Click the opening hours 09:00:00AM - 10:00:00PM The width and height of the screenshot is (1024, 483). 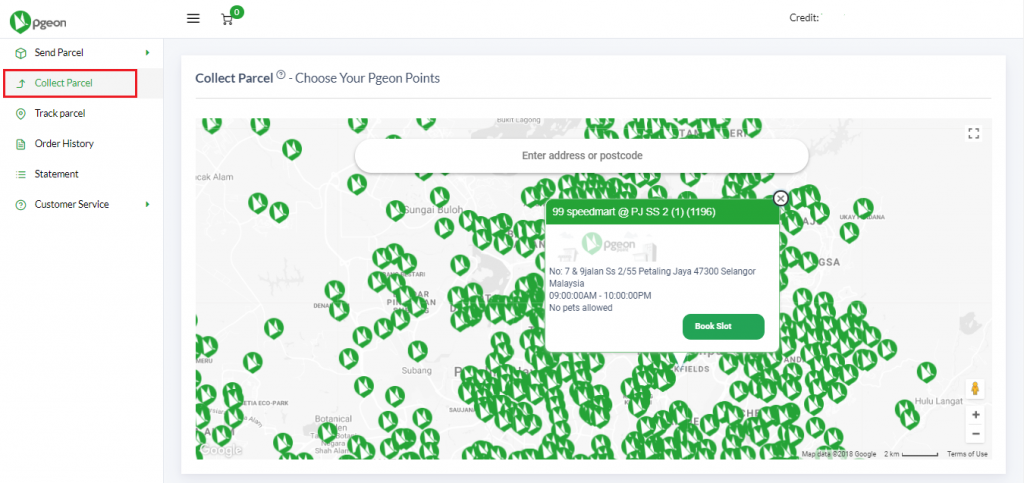point(600,296)
